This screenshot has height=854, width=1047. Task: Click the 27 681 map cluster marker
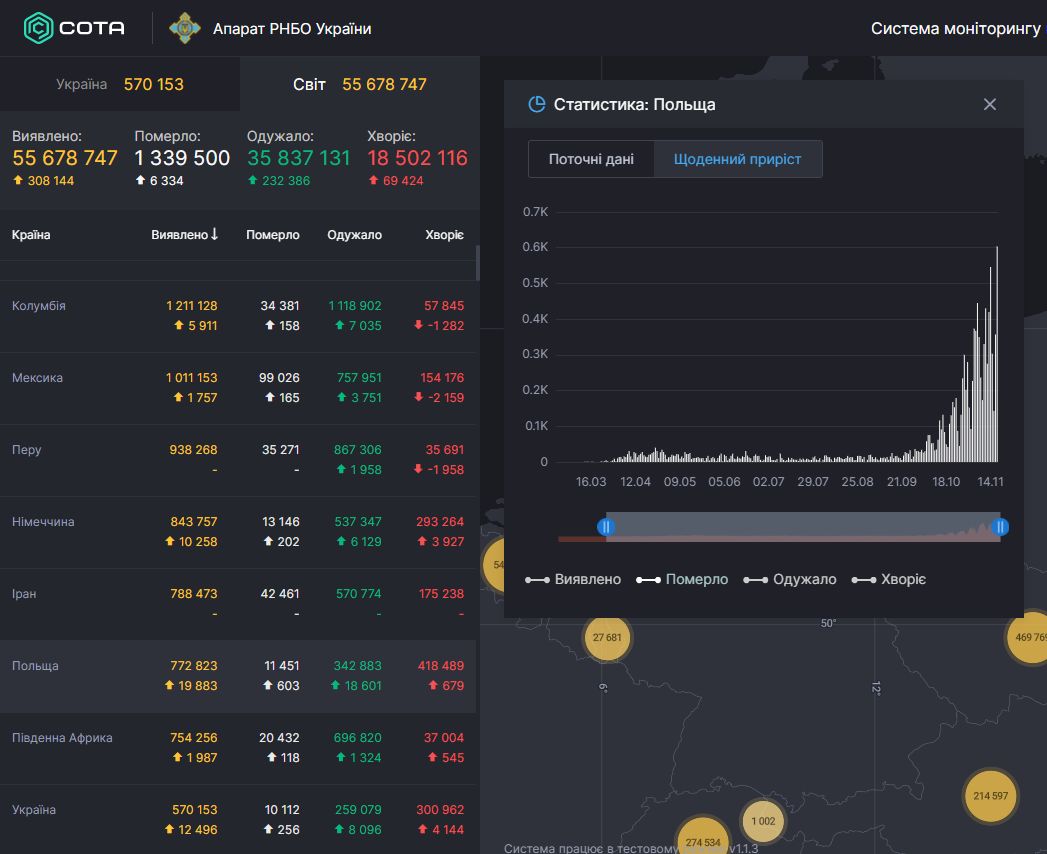point(607,637)
